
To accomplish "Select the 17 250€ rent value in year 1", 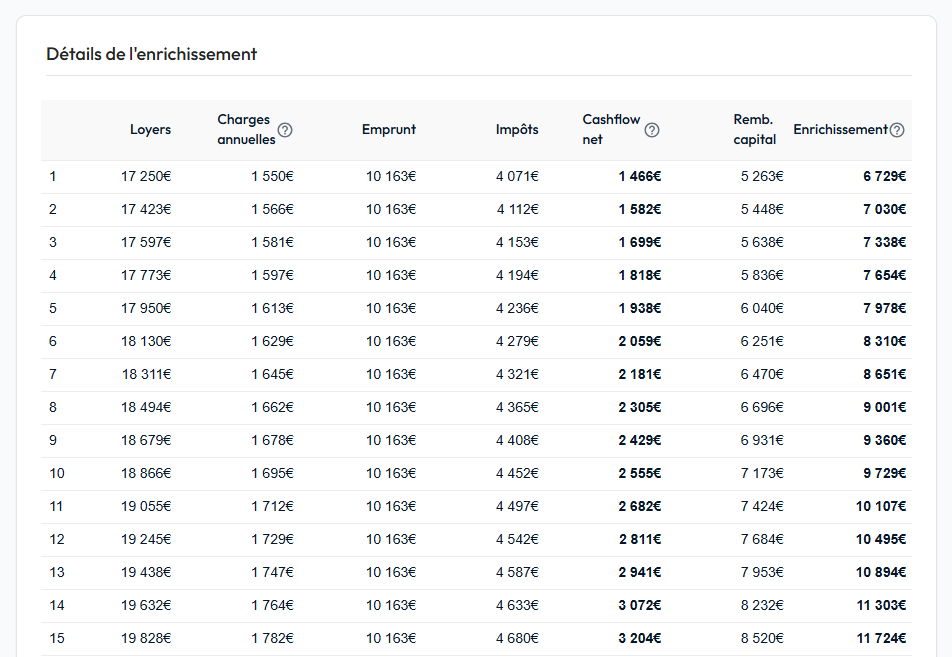I will [146, 177].
